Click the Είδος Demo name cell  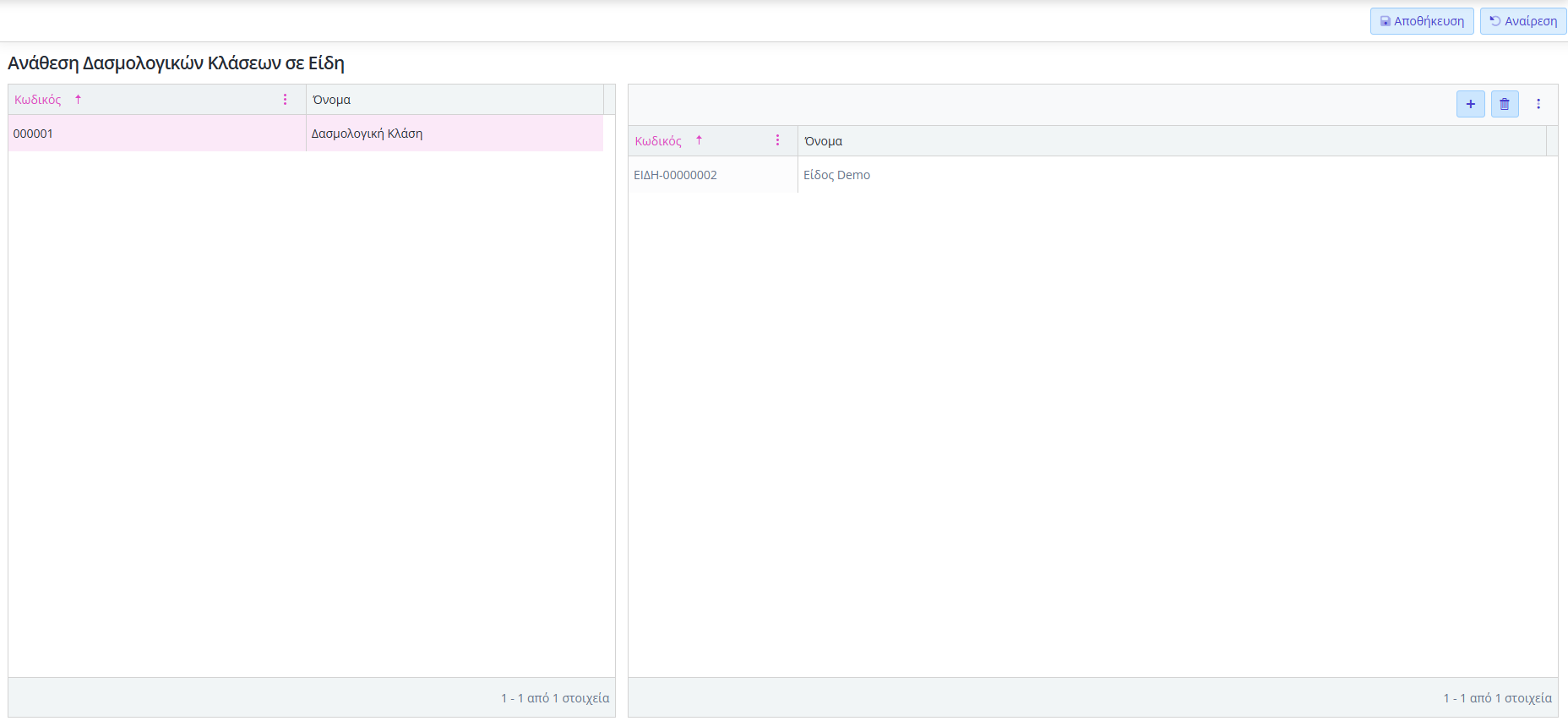836,175
